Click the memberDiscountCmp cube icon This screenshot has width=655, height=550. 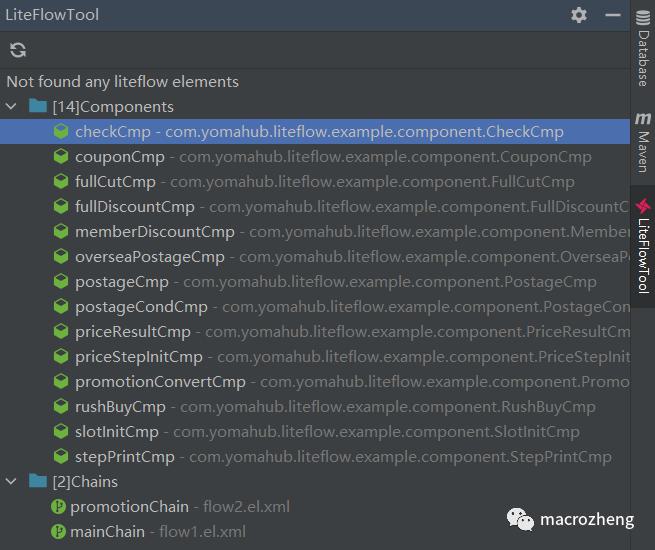pyautogui.click(x=61, y=231)
